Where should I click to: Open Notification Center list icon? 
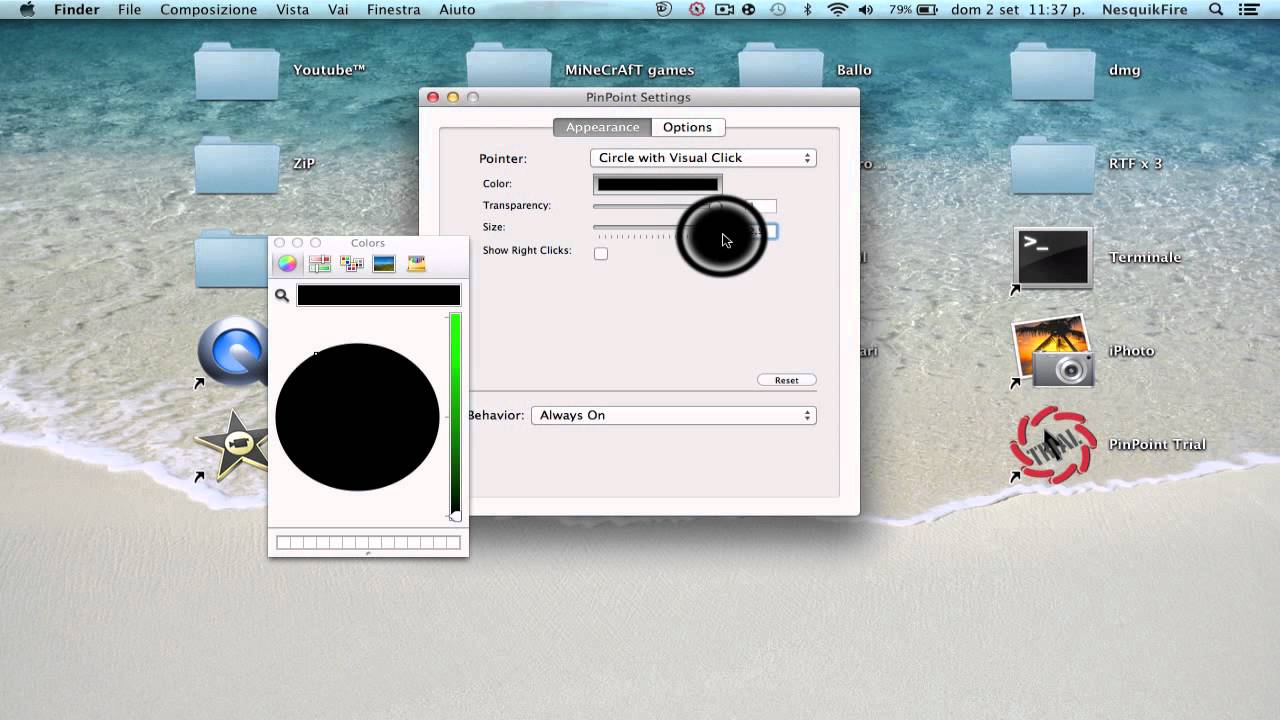click(1249, 9)
